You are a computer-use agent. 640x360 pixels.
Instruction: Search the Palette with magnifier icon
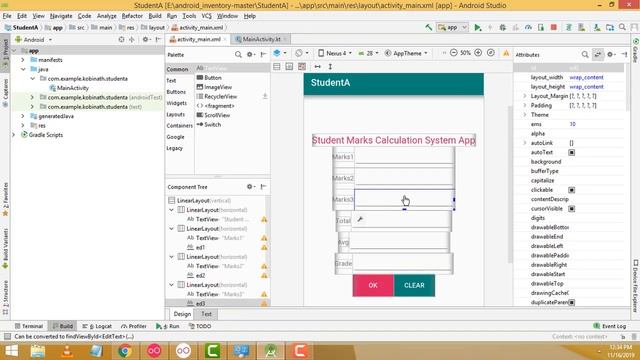coord(238,54)
